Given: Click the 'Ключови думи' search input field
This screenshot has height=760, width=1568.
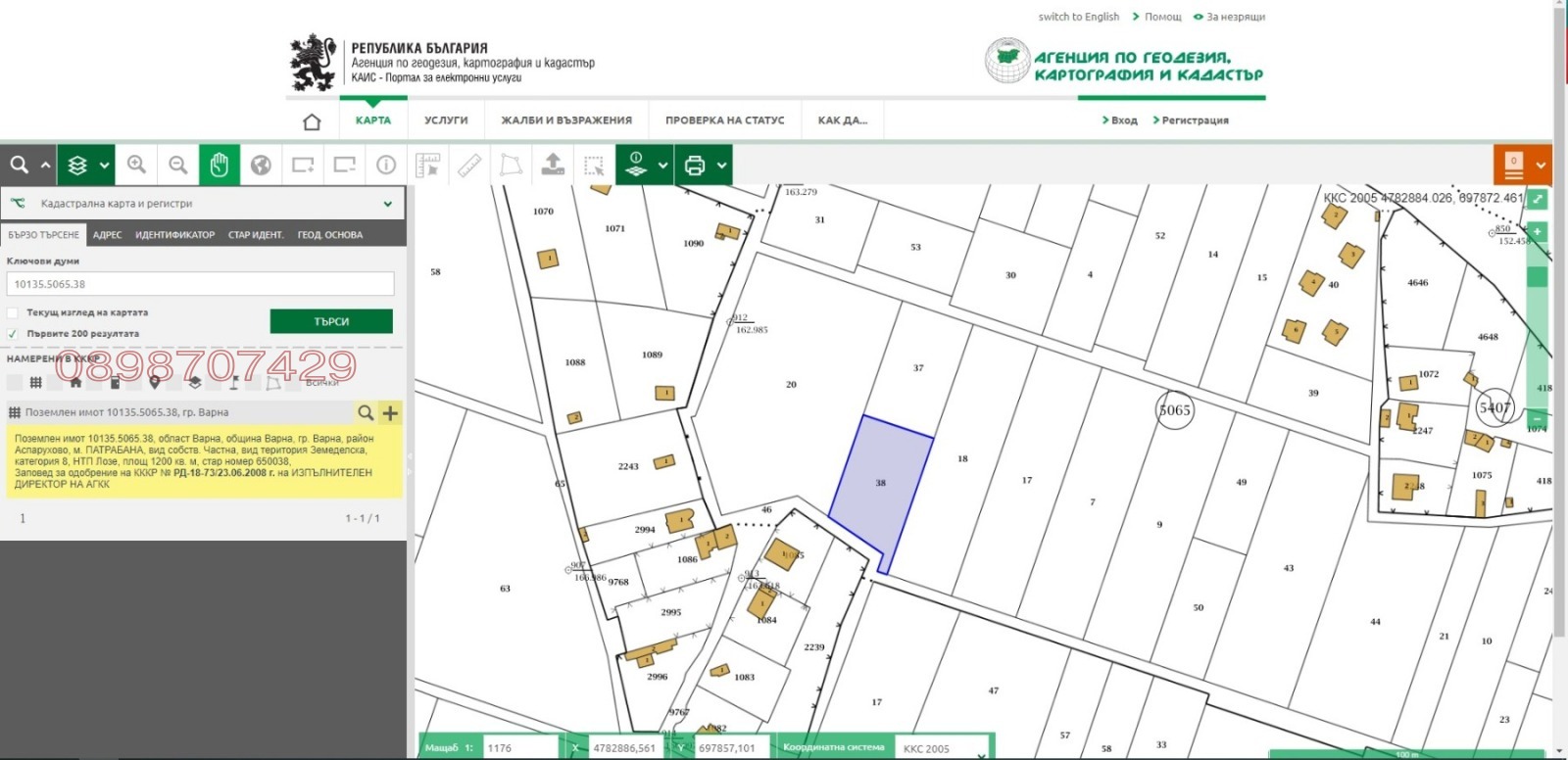Looking at the screenshot, I should [200, 284].
